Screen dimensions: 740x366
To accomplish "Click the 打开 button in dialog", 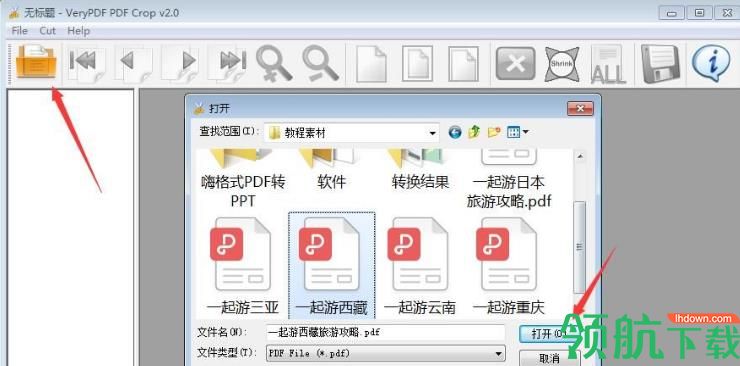I will tap(549, 333).
